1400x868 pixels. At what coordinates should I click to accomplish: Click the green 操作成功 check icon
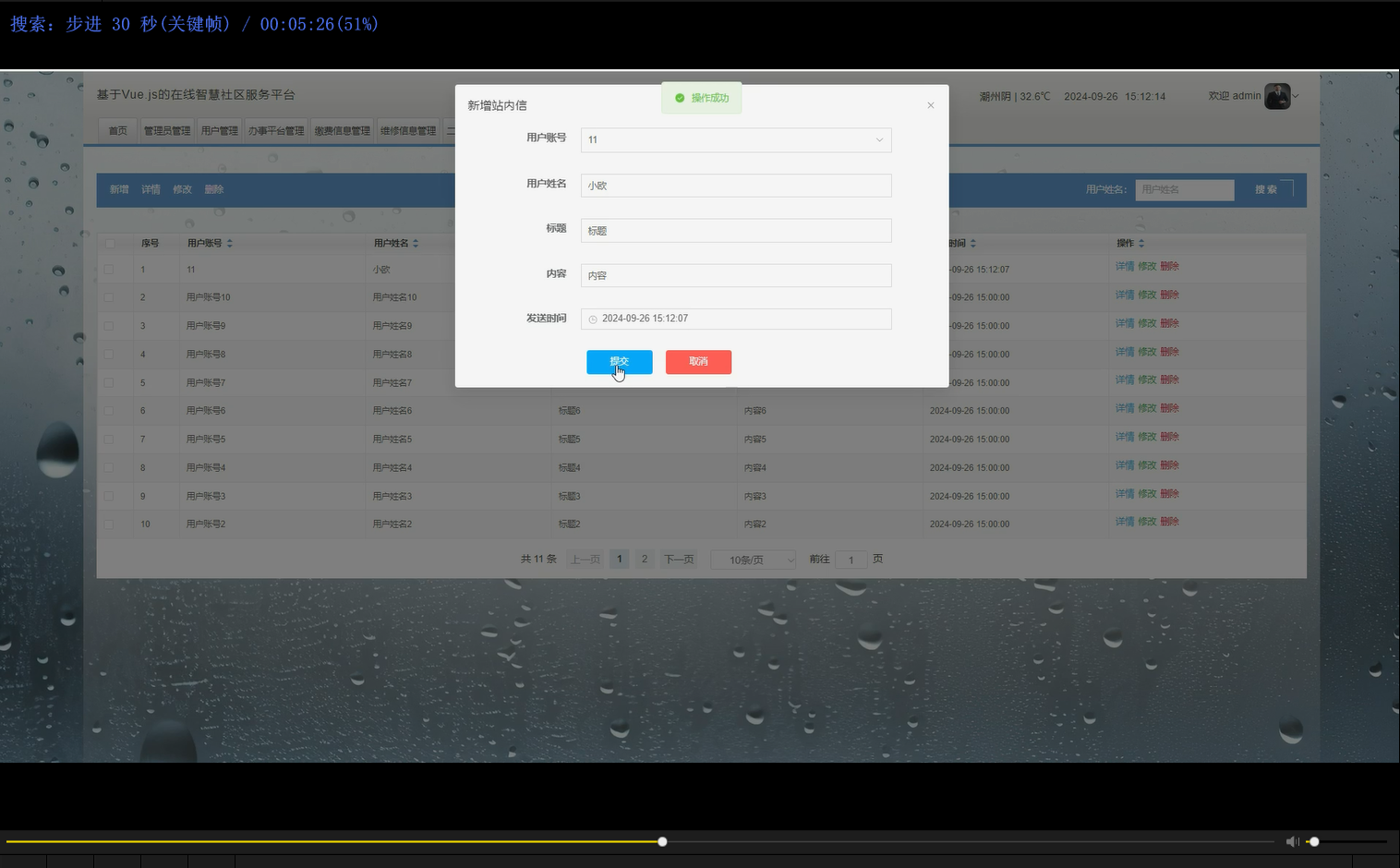680,98
